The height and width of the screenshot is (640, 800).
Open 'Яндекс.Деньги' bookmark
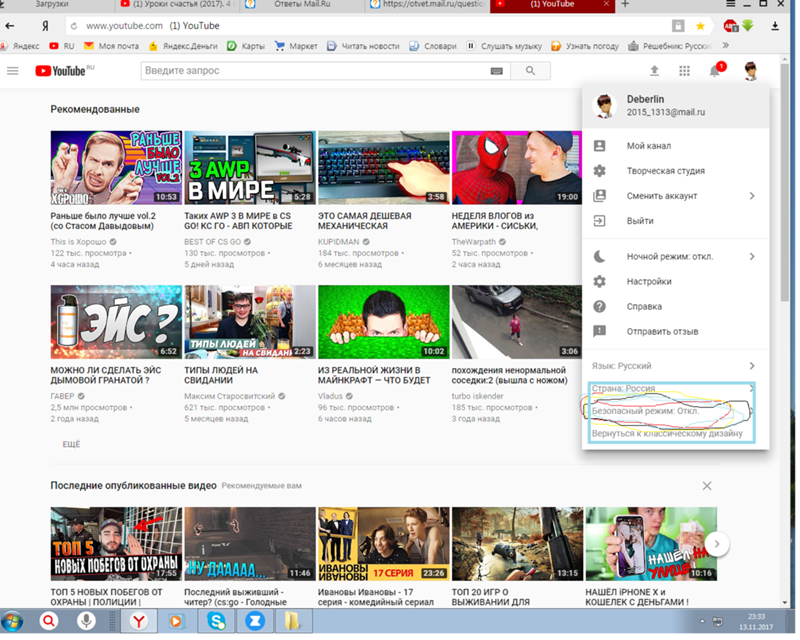pos(183,46)
